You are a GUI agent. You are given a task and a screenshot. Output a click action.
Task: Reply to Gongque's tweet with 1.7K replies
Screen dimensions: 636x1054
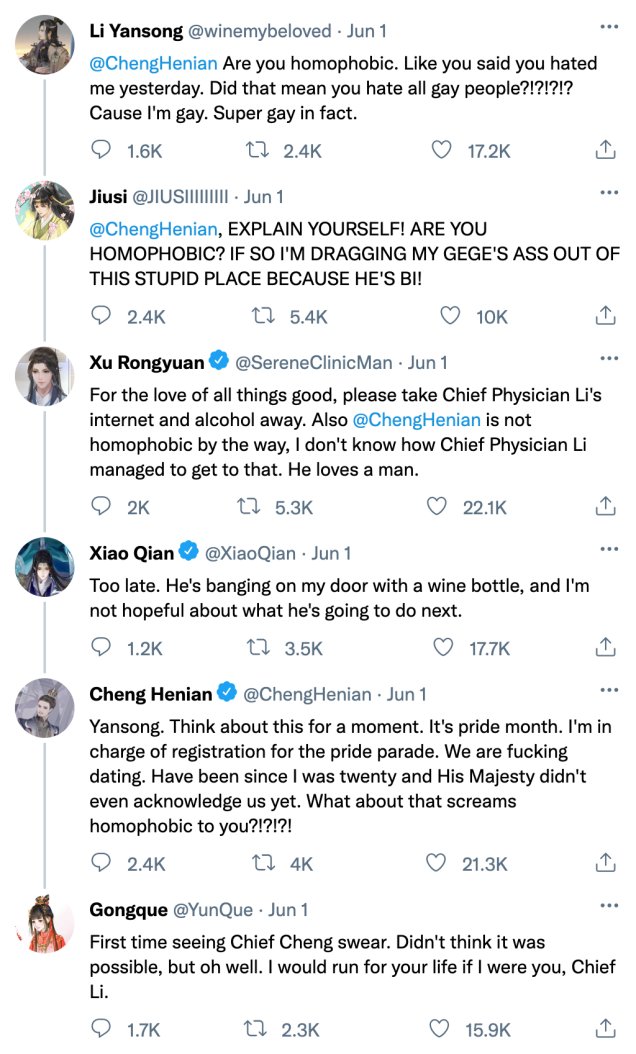point(101,1028)
